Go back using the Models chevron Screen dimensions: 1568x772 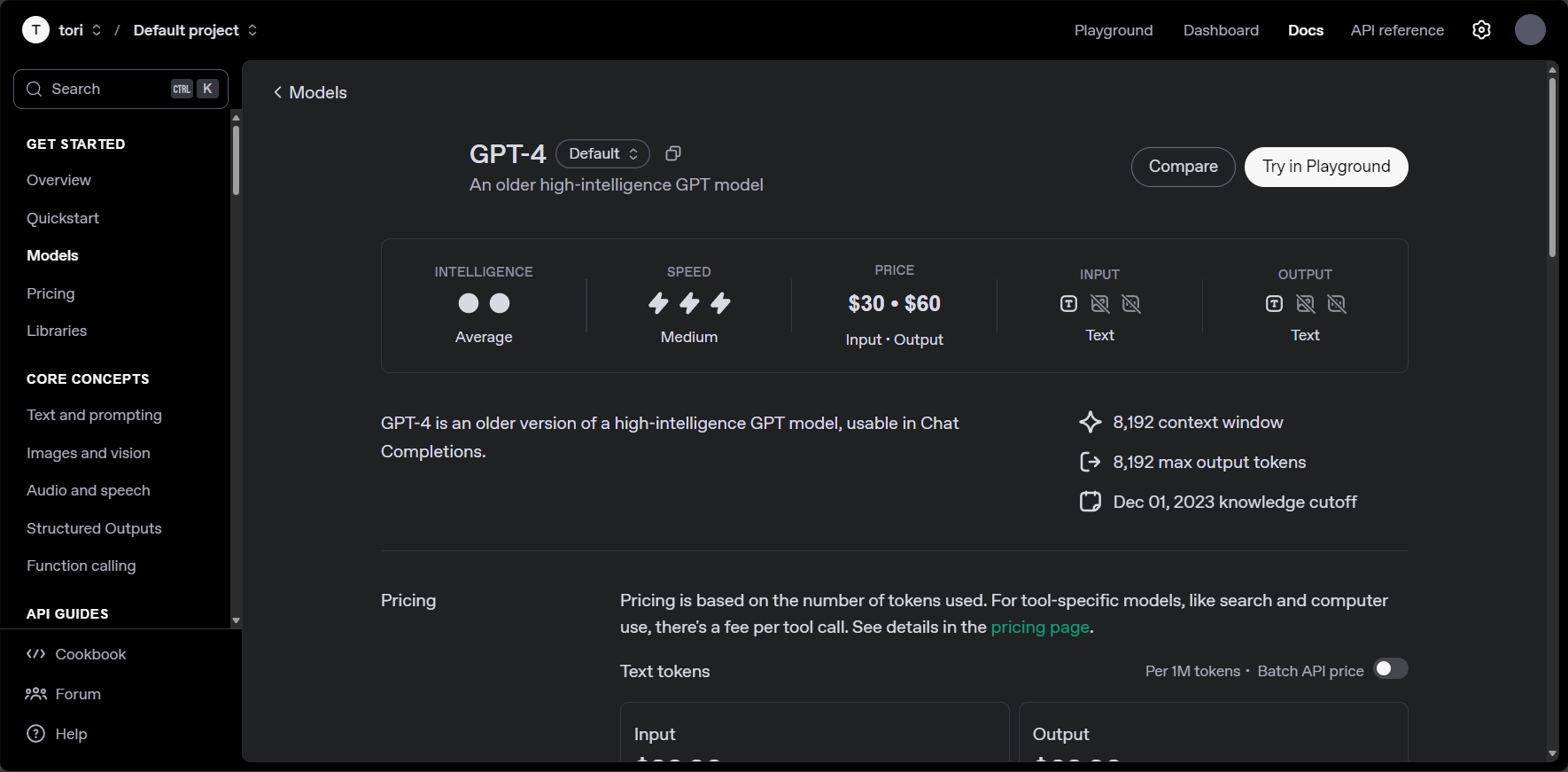(x=278, y=92)
